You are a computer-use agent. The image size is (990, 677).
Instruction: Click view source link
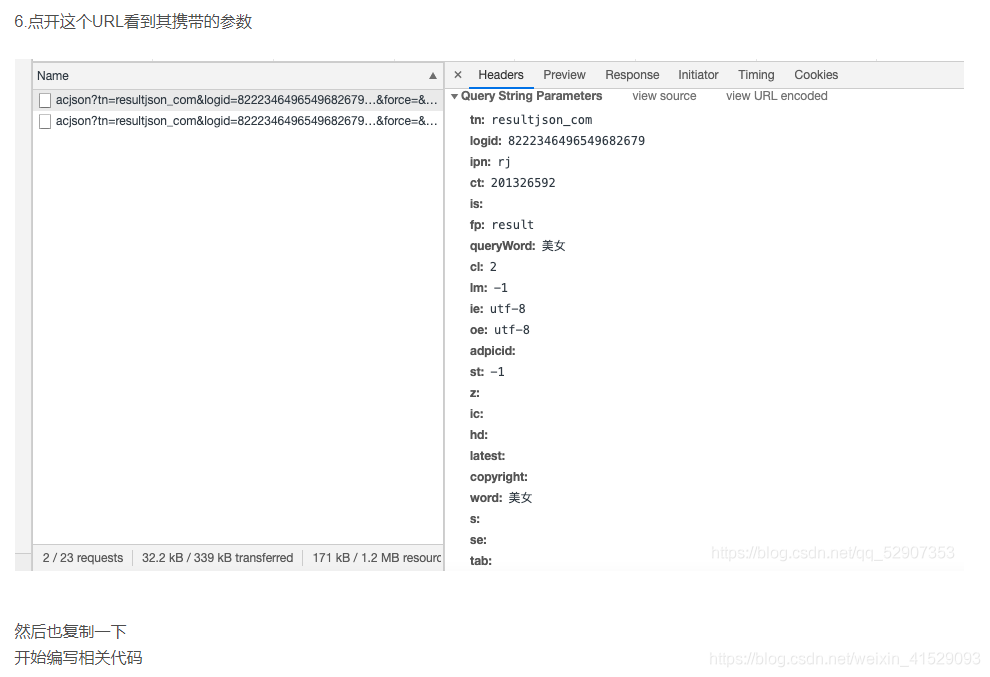tap(664, 96)
